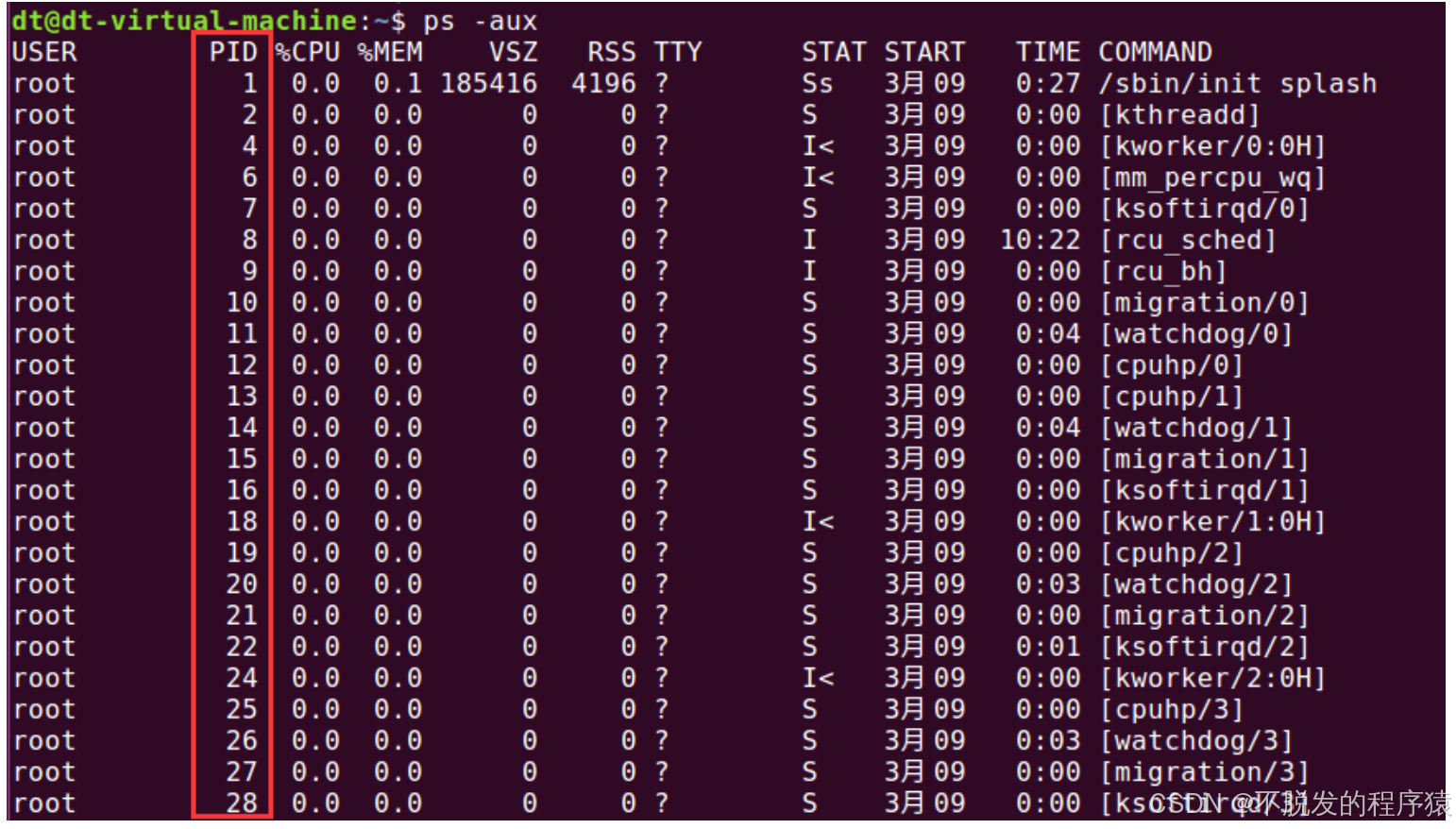Click the %CPU column header
Viewport: 1456px width, 829px height.
click(x=308, y=52)
